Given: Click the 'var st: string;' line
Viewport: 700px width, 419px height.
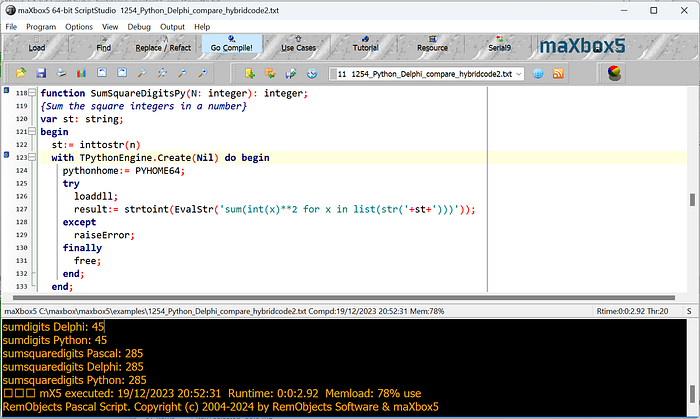Looking at the screenshot, I should tap(82, 119).
